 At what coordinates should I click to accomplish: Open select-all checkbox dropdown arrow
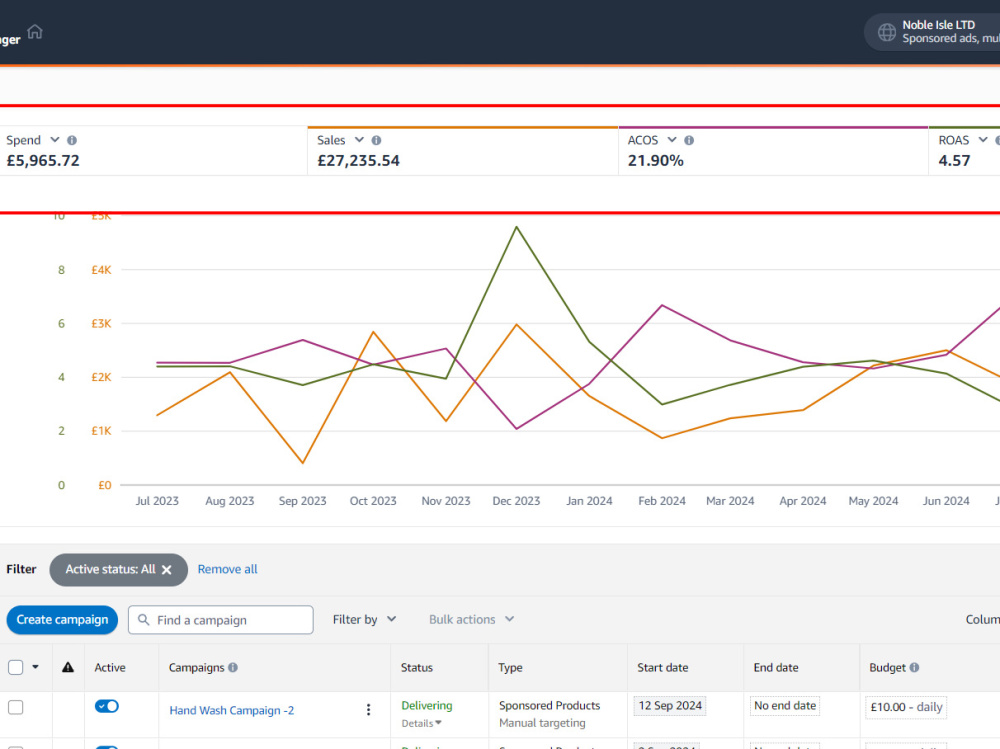(35, 667)
